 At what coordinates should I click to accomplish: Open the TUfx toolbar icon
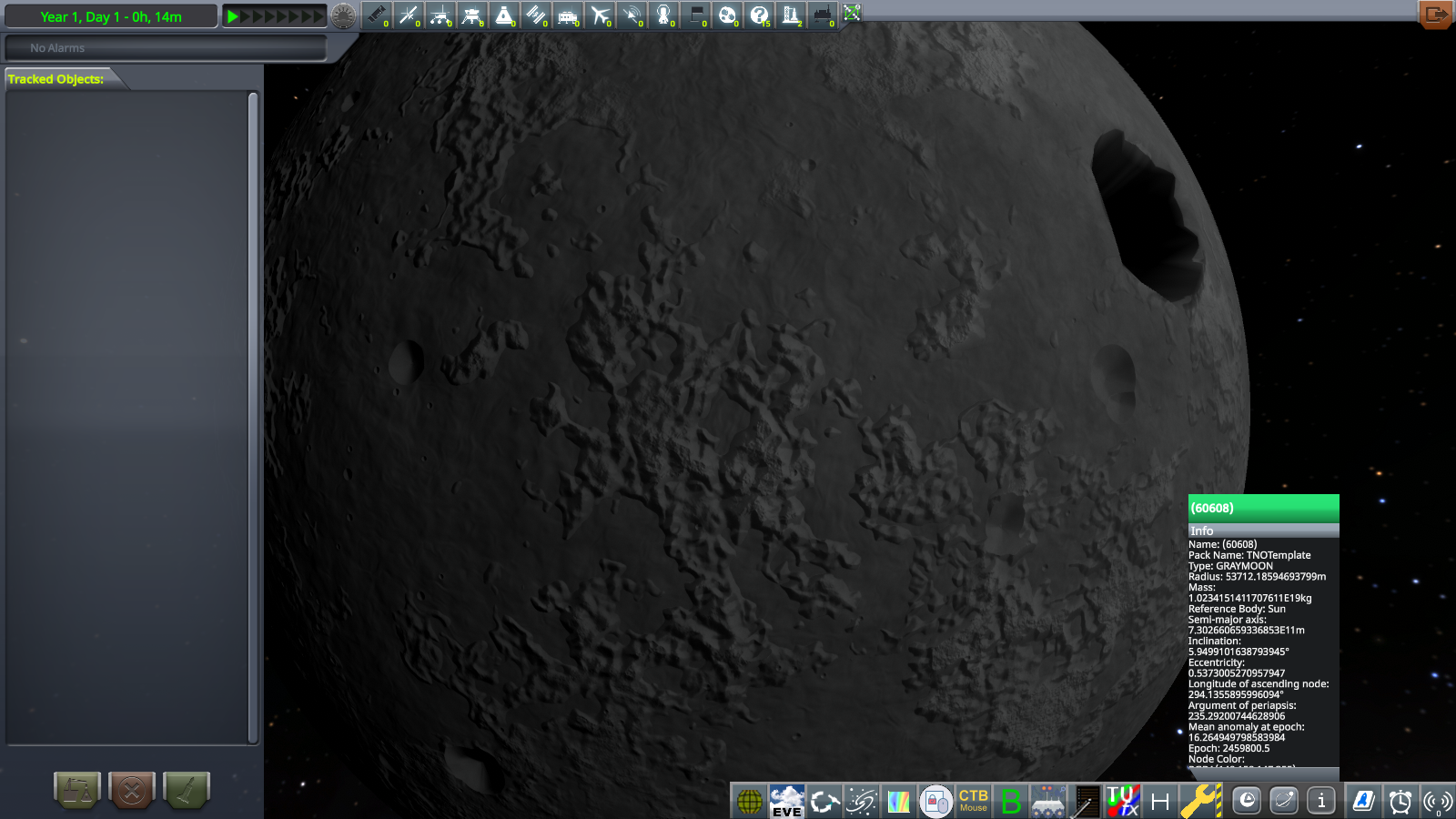coord(1122,801)
